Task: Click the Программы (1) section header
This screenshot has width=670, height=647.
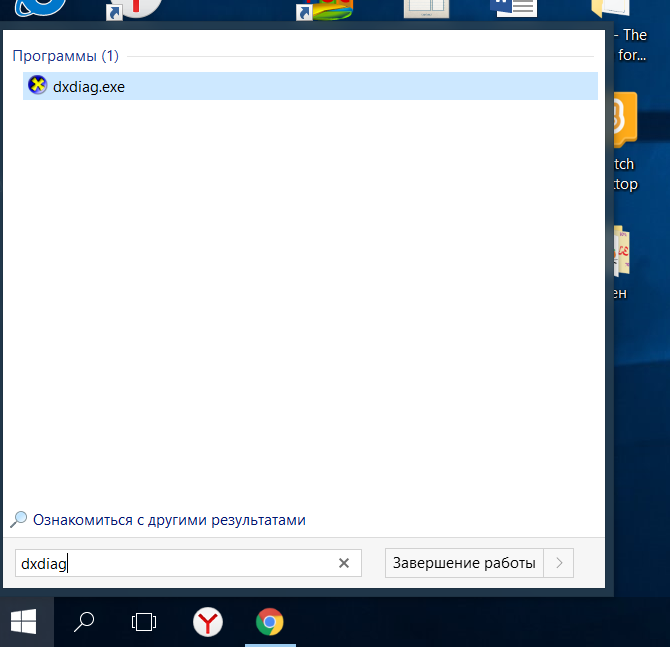Action: [65, 56]
